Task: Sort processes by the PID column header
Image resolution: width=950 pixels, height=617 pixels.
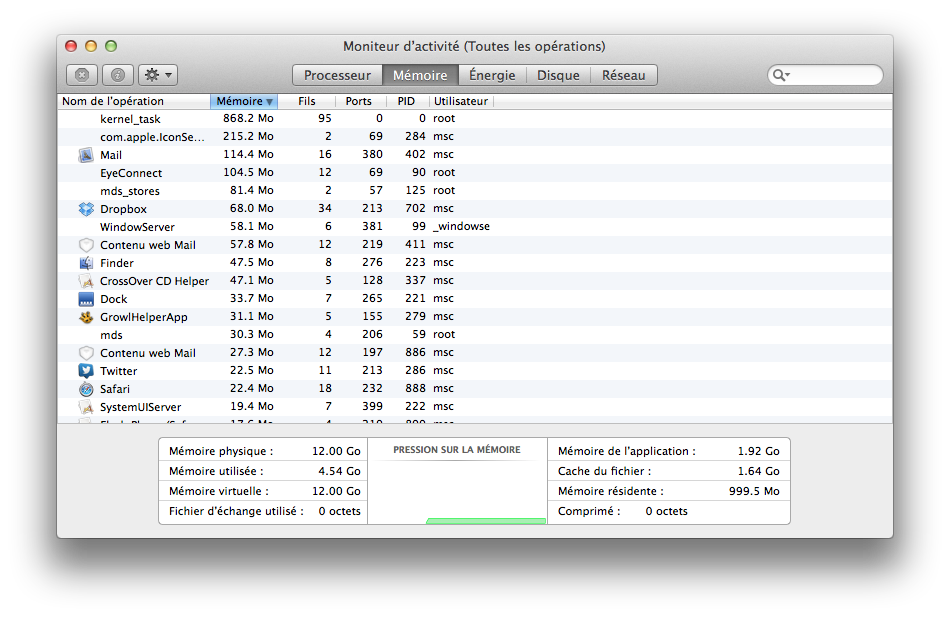Action: [x=406, y=101]
